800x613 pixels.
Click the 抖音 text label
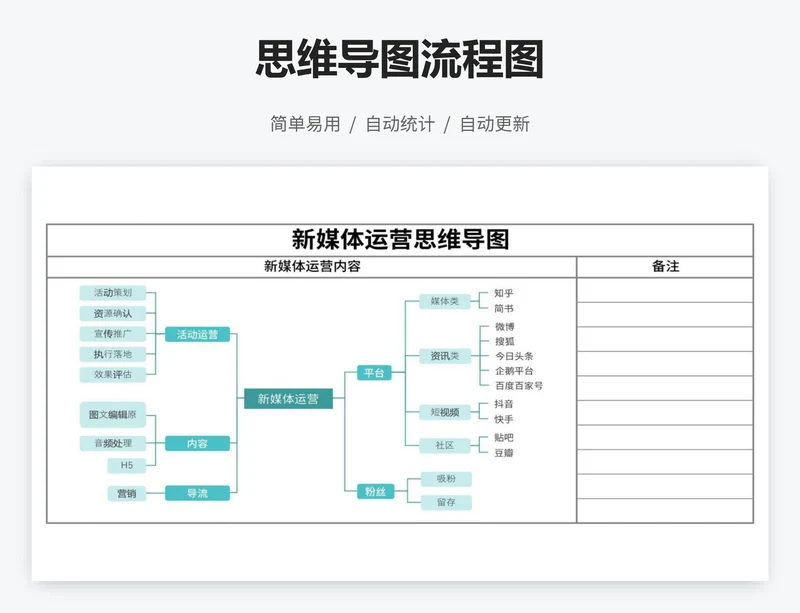click(504, 404)
